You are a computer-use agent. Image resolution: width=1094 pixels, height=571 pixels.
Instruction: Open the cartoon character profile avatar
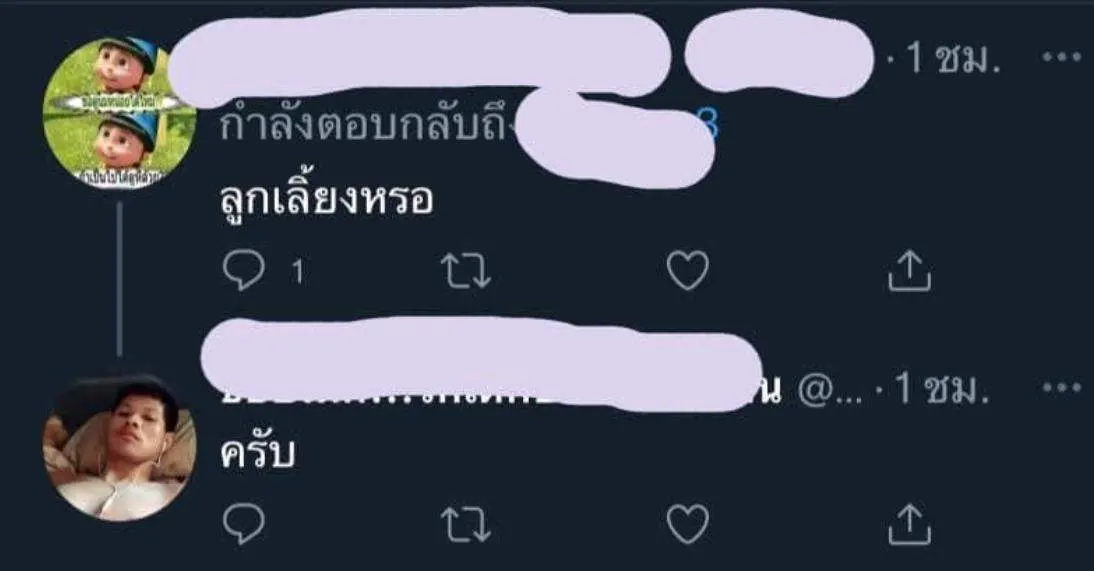click(x=119, y=114)
